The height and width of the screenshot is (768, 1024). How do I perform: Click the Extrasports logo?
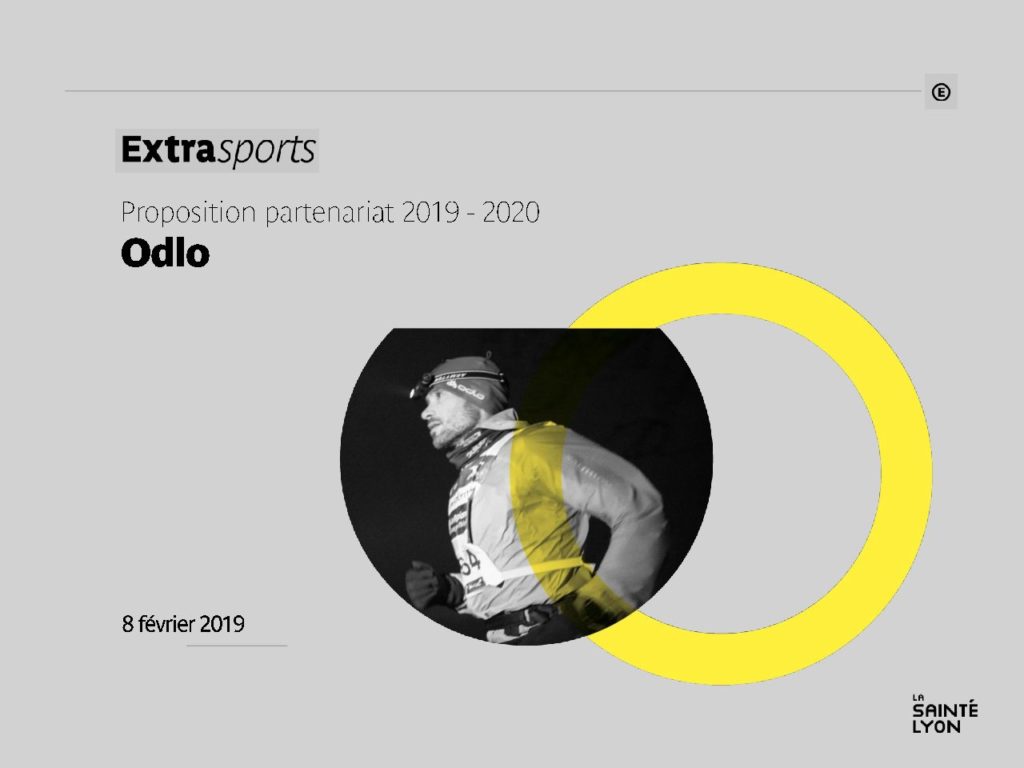point(217,151)
